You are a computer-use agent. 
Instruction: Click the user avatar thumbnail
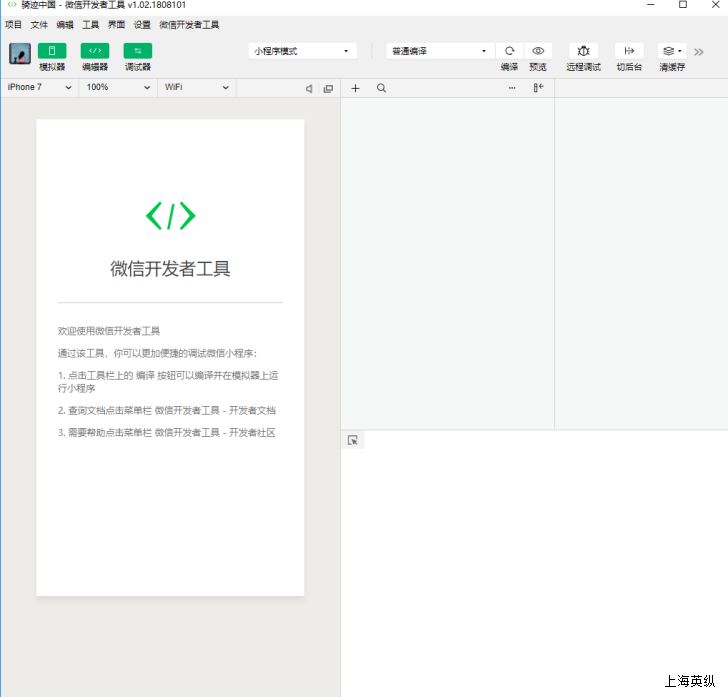tap(20, 54)
